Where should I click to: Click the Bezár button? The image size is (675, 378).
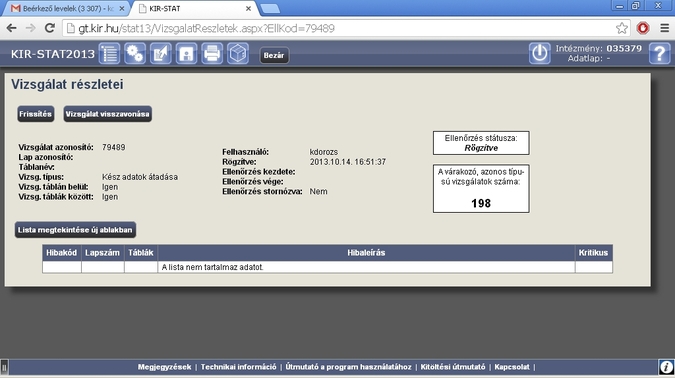coord(274,56)
